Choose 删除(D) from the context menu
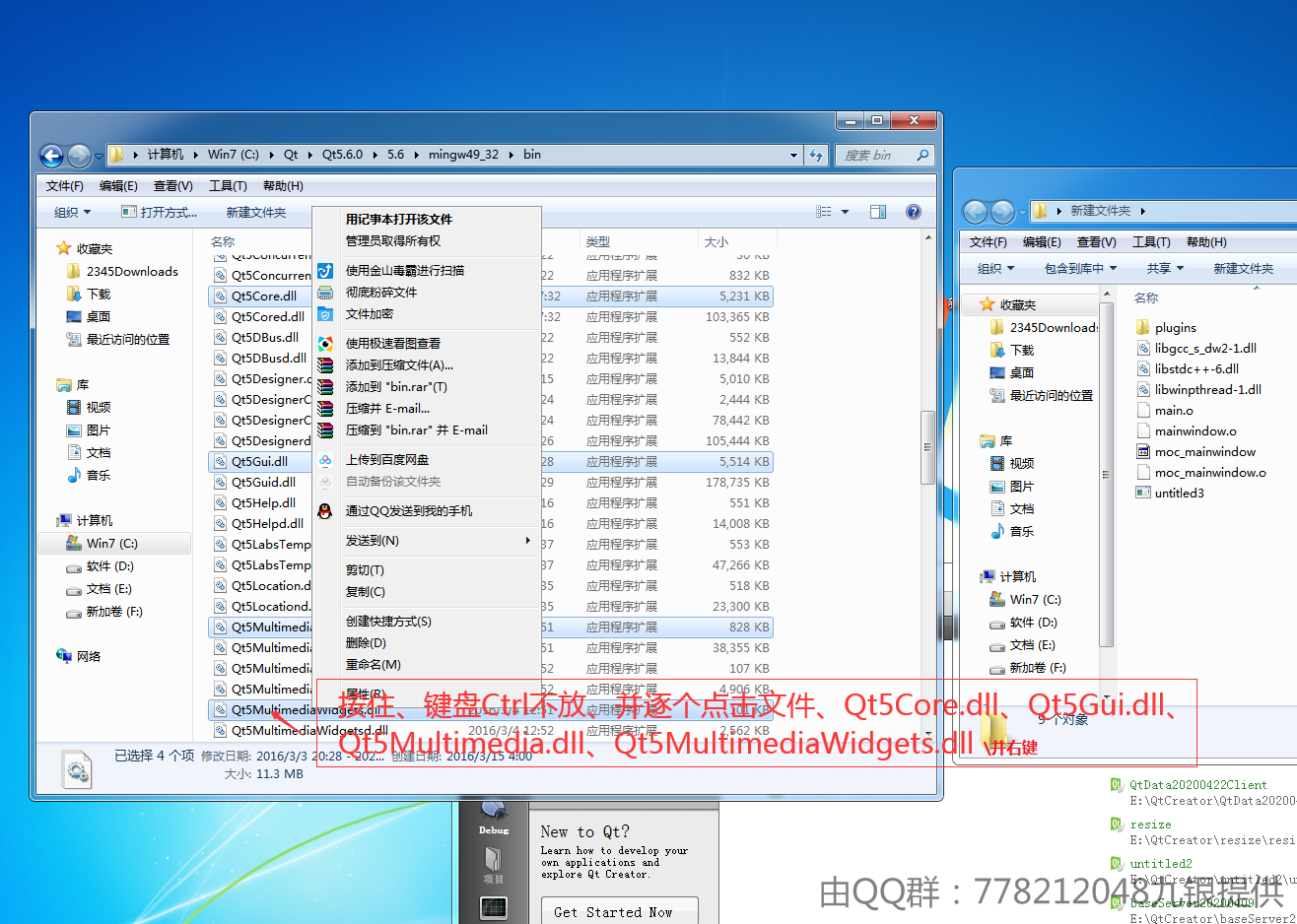 (366, 643)
